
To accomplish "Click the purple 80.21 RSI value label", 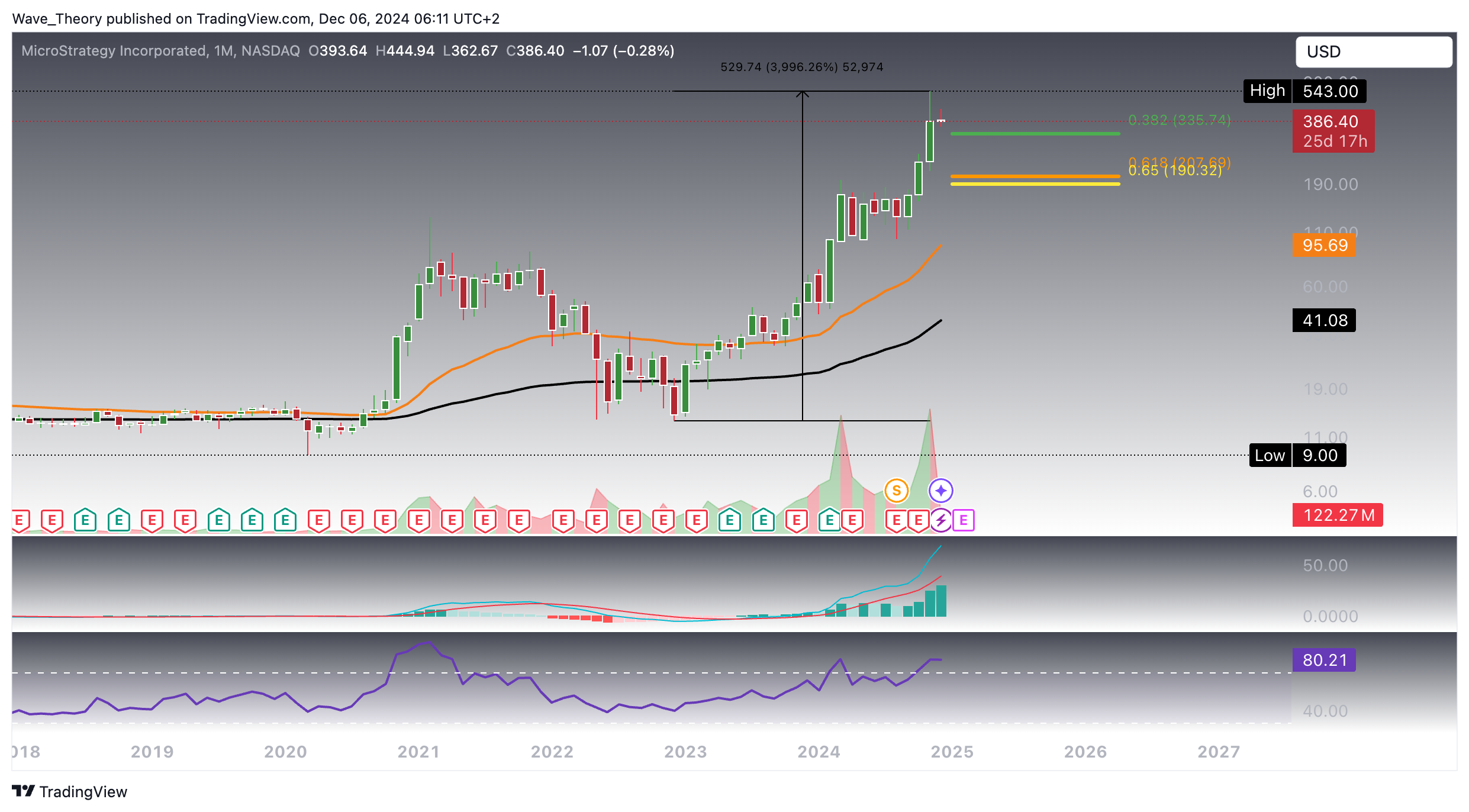I will pyautogui.click(x=1324, y=660).
